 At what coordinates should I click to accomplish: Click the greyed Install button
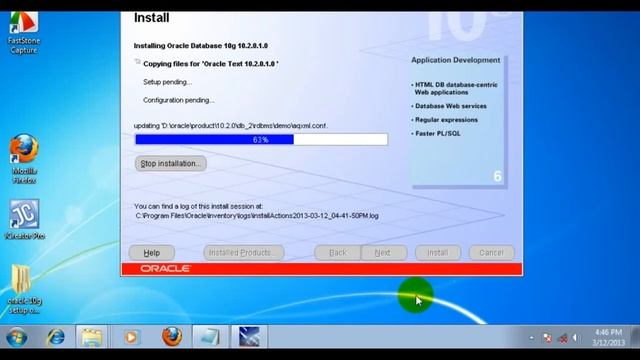[x=438, y=253]
